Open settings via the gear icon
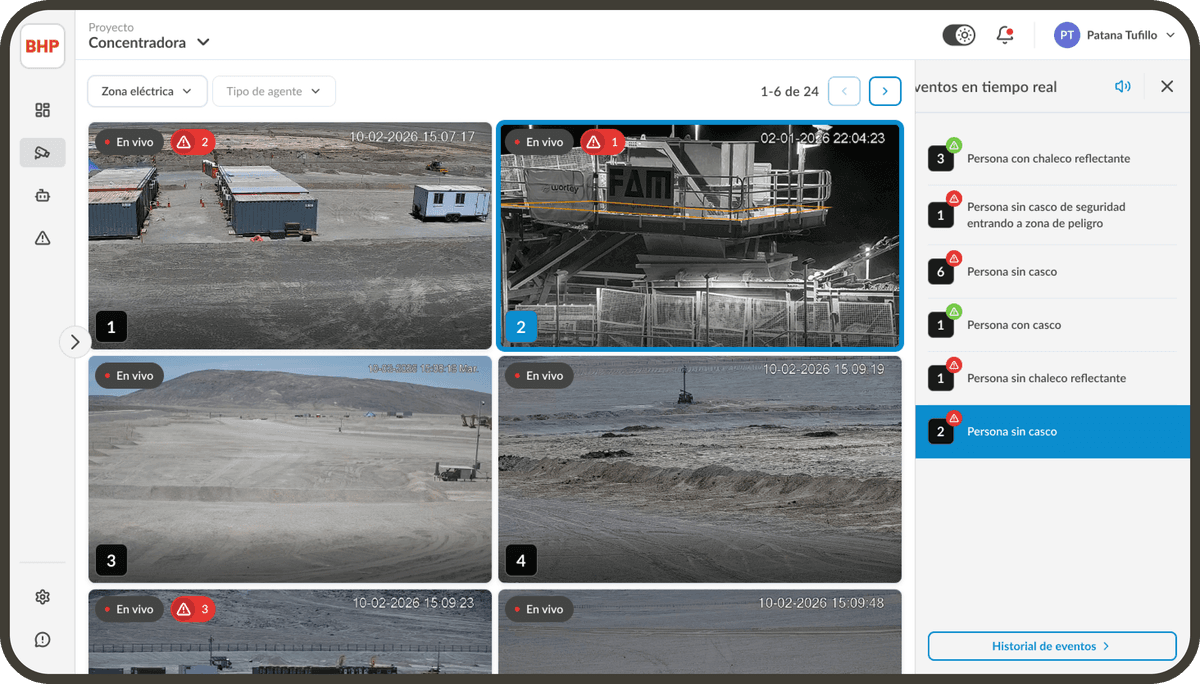The width and height of the screenshot is (1200, 684). coord(42,596)
